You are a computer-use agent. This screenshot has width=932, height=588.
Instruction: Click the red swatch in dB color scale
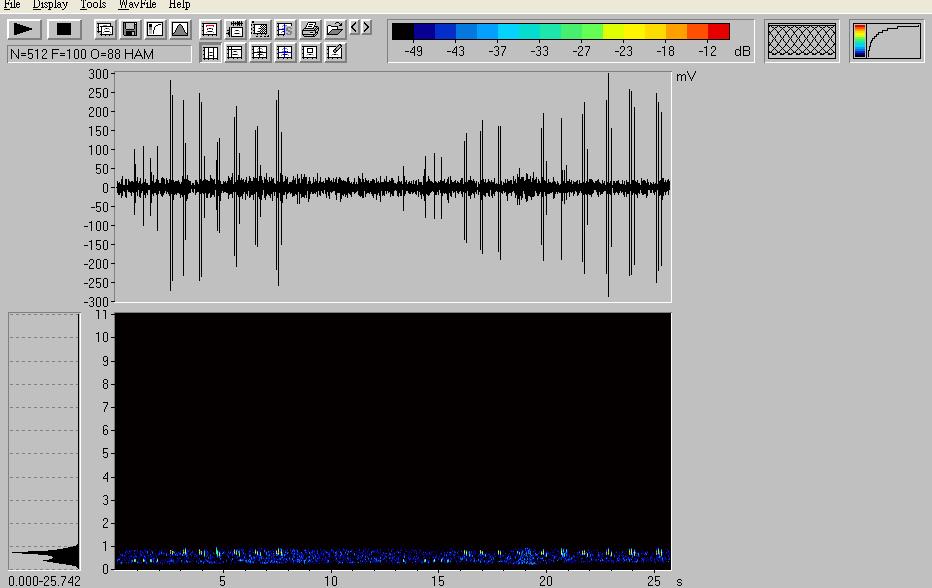(718, 32)
